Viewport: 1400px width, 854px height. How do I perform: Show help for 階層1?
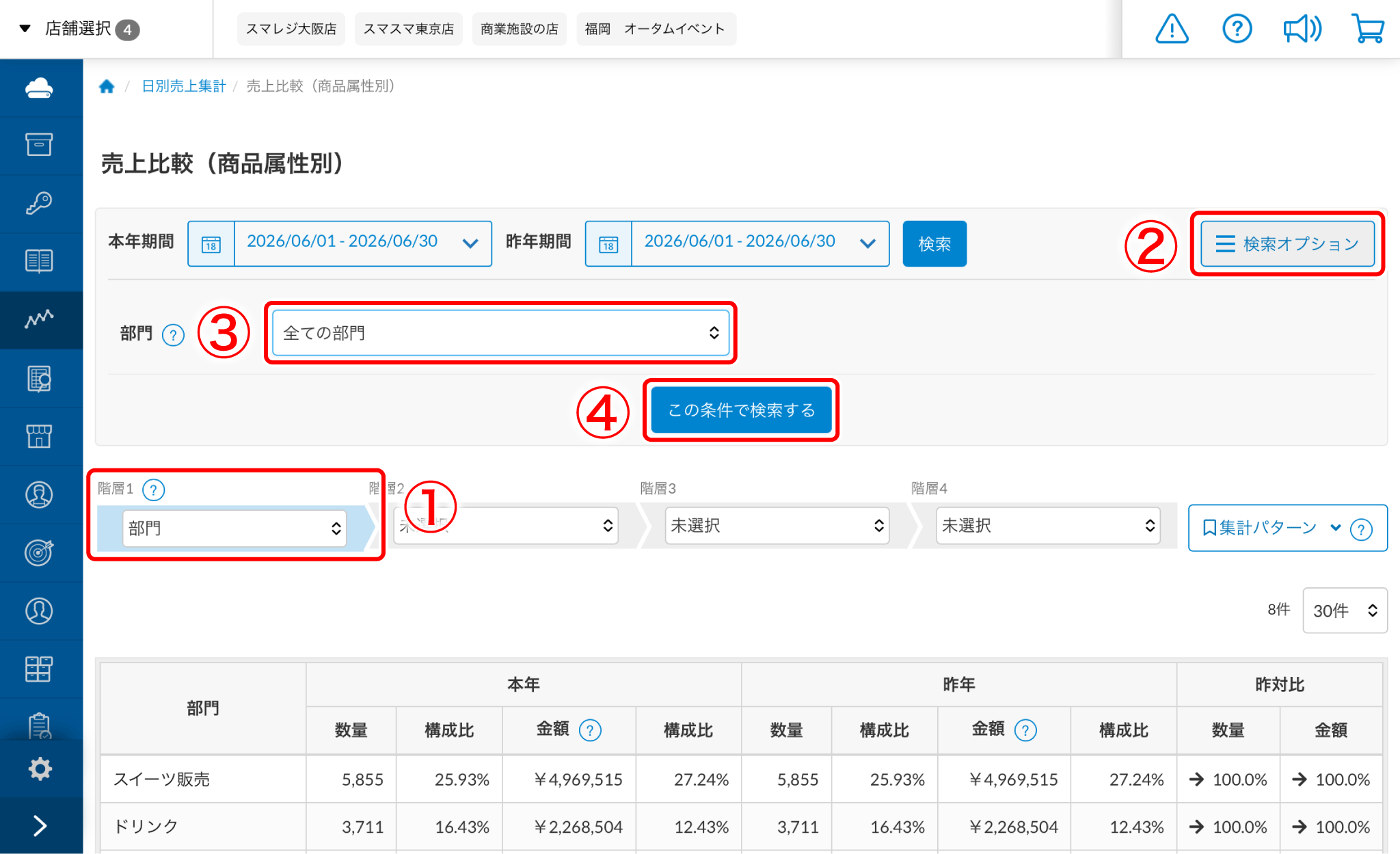pyautogui.click(x=154, y=490)
